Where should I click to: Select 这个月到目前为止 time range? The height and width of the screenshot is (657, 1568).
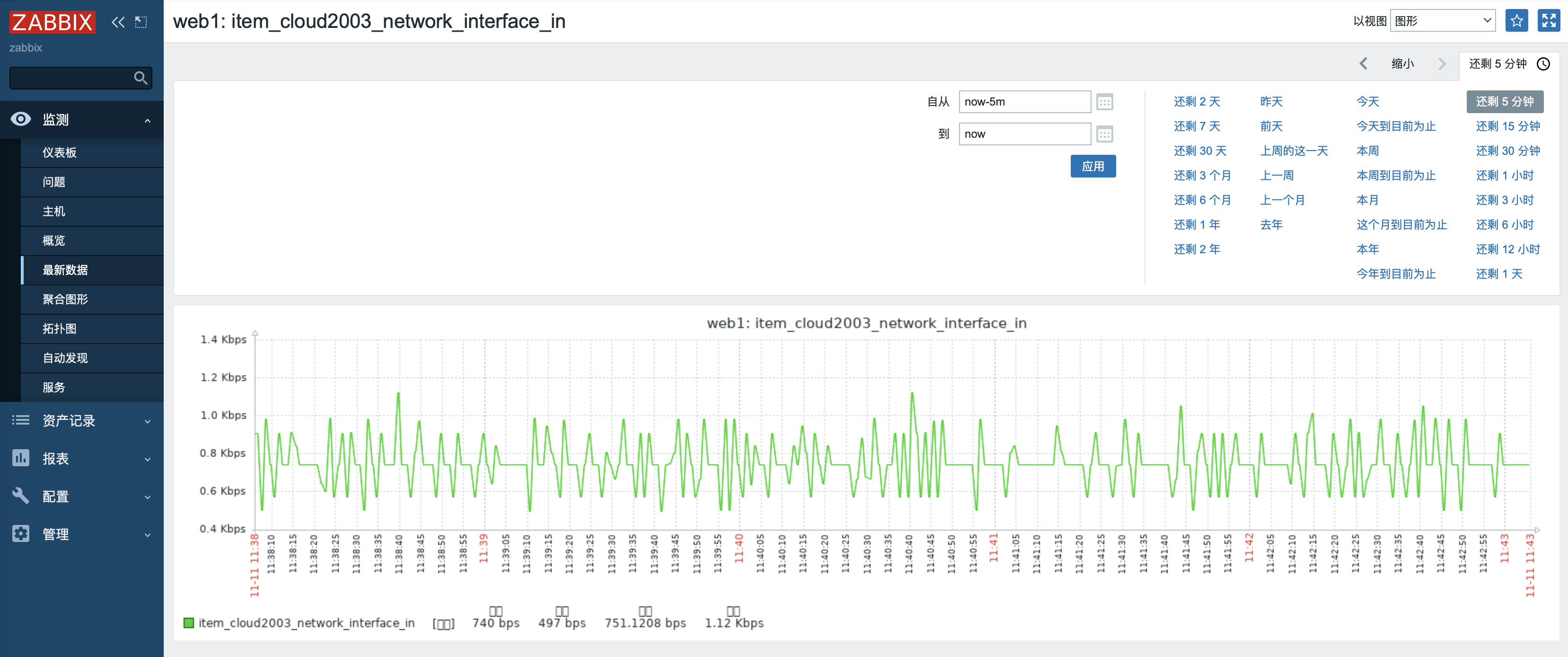tap(1401, 225)
